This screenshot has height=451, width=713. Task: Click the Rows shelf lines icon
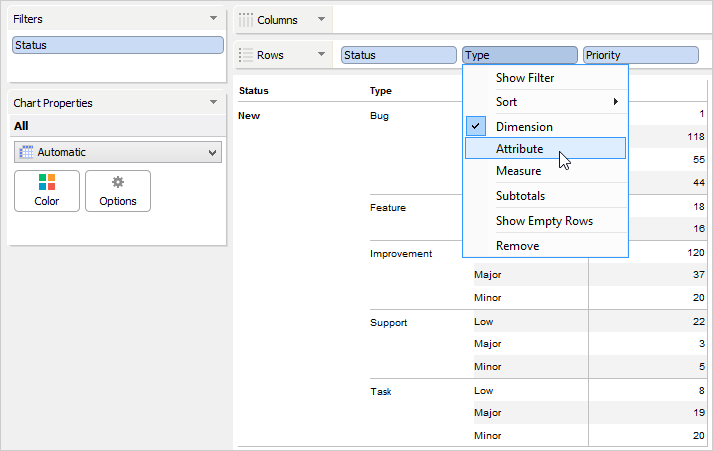click(x=246, y=55)
